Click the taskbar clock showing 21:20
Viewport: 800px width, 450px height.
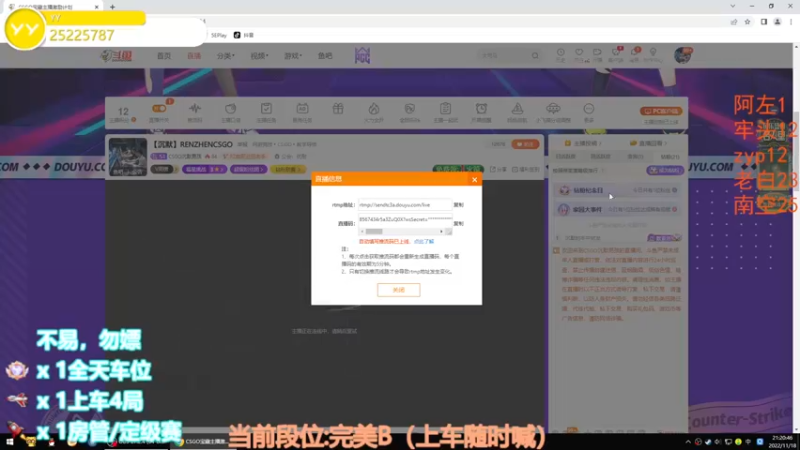[x=783, y=441]
